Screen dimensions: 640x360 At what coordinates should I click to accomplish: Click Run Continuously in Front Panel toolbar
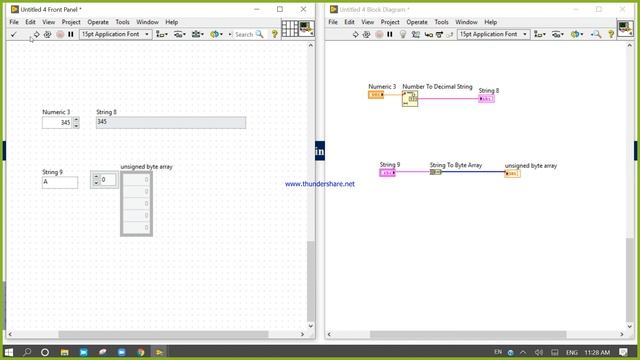click(47, 35)
